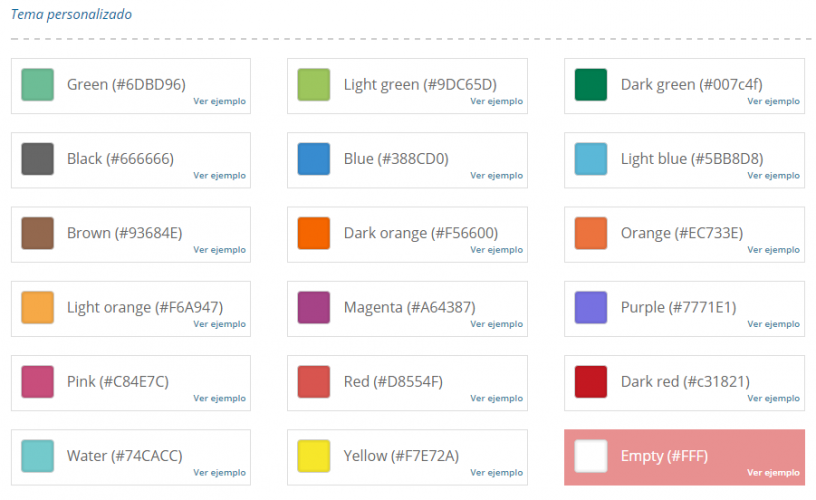
Task: Click the Magenta #A64387 color swatch
Action: tap(314, 307)
